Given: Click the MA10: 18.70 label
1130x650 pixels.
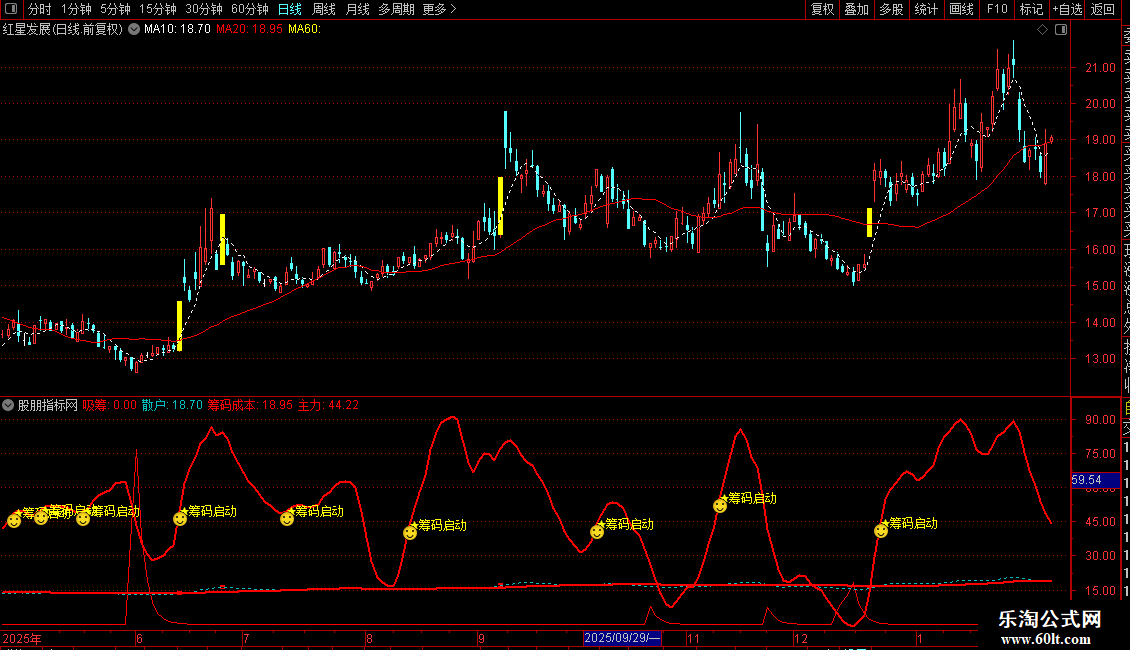Looking at the screenshot, I should pyautogui.click(x=177, y=30).
